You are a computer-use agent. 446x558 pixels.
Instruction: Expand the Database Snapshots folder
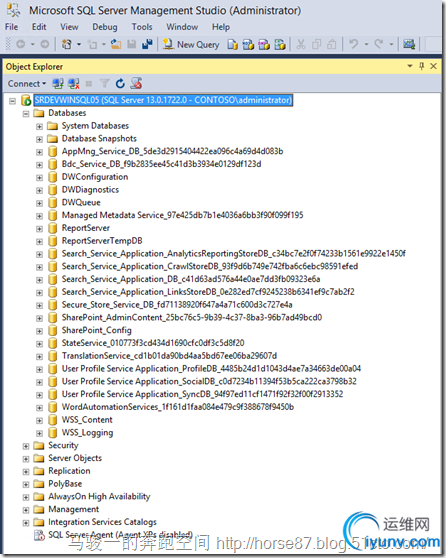[x=39, y=139]
